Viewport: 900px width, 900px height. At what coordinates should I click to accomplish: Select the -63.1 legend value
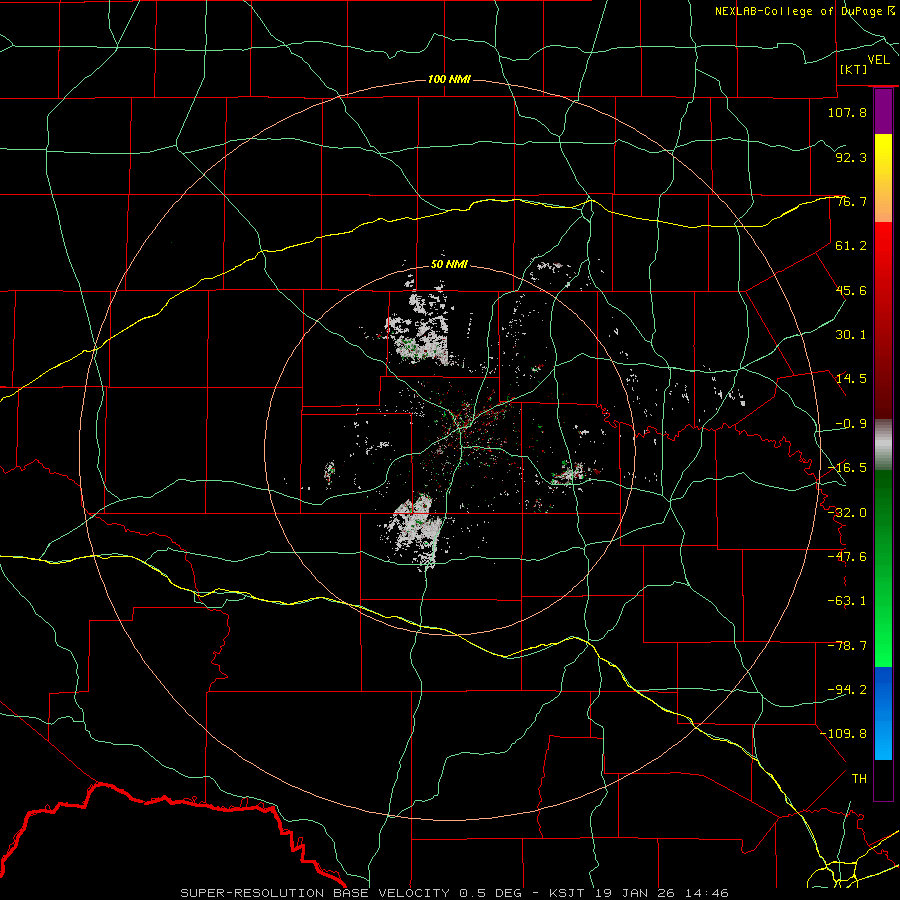pyautogui.click(x=847, y=601)
